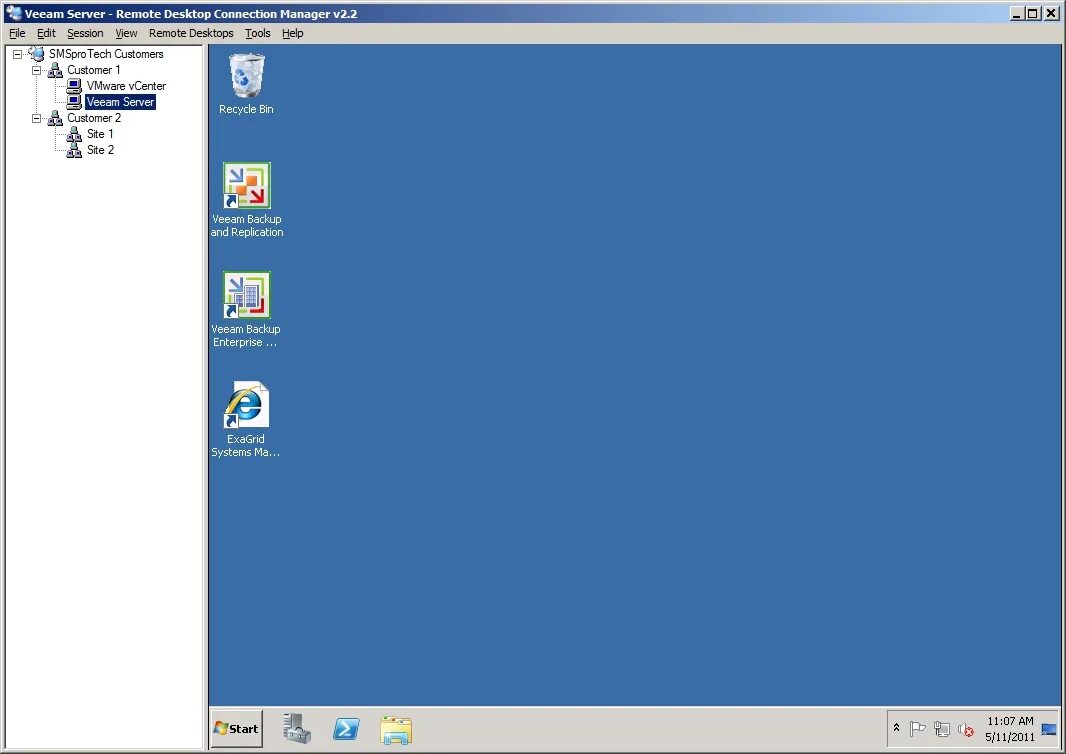Open Windows Explorer folder taskbar icon
The width and height of the screenshot is (1066, 754).
[x=396, y=730]
